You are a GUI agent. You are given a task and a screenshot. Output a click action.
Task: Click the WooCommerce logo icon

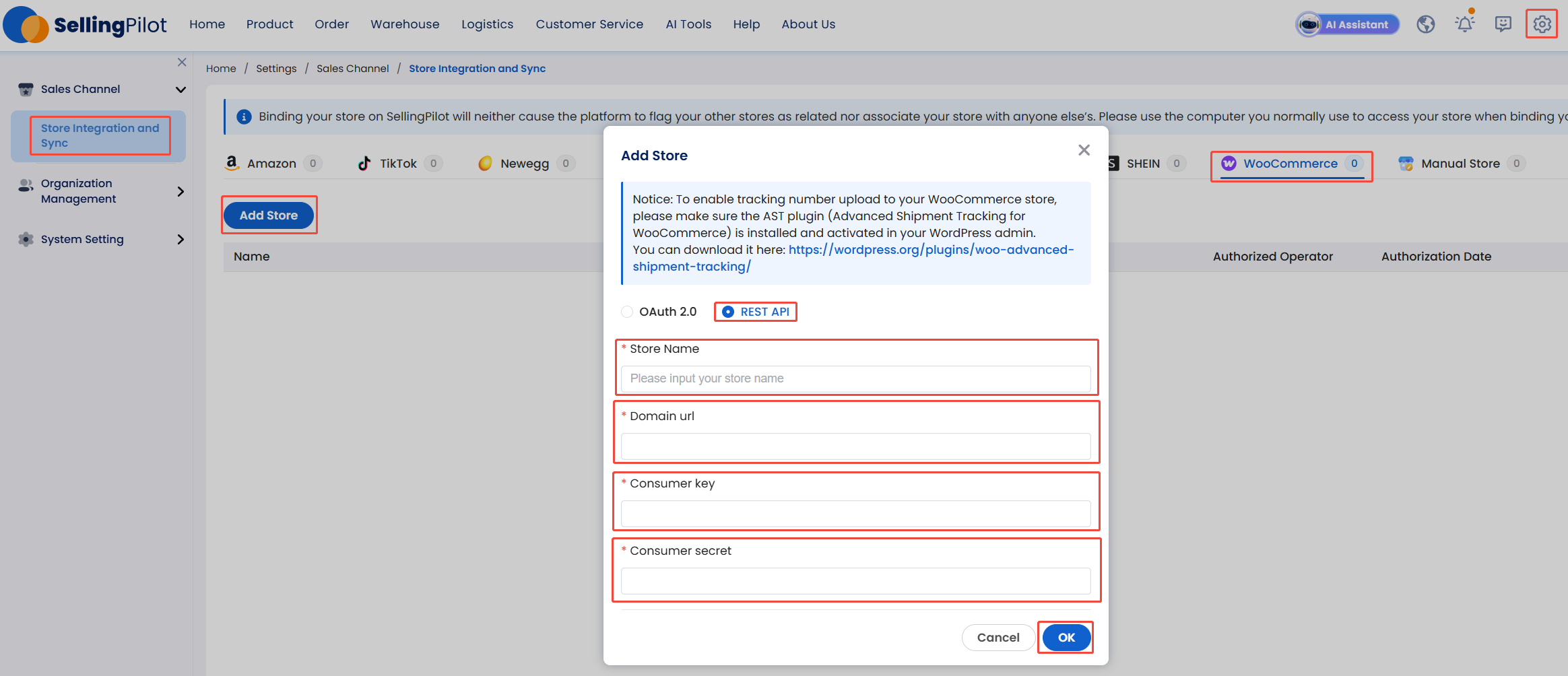1229,163
